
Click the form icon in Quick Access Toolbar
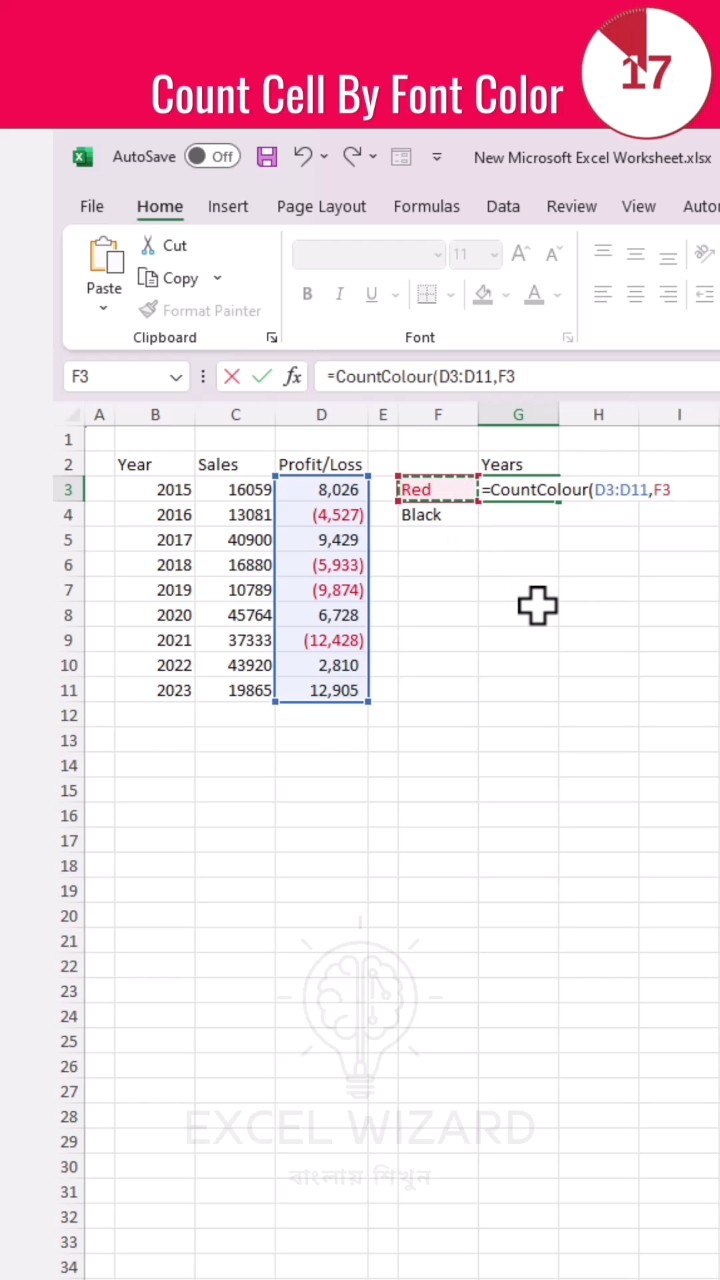tap(401, 157)
